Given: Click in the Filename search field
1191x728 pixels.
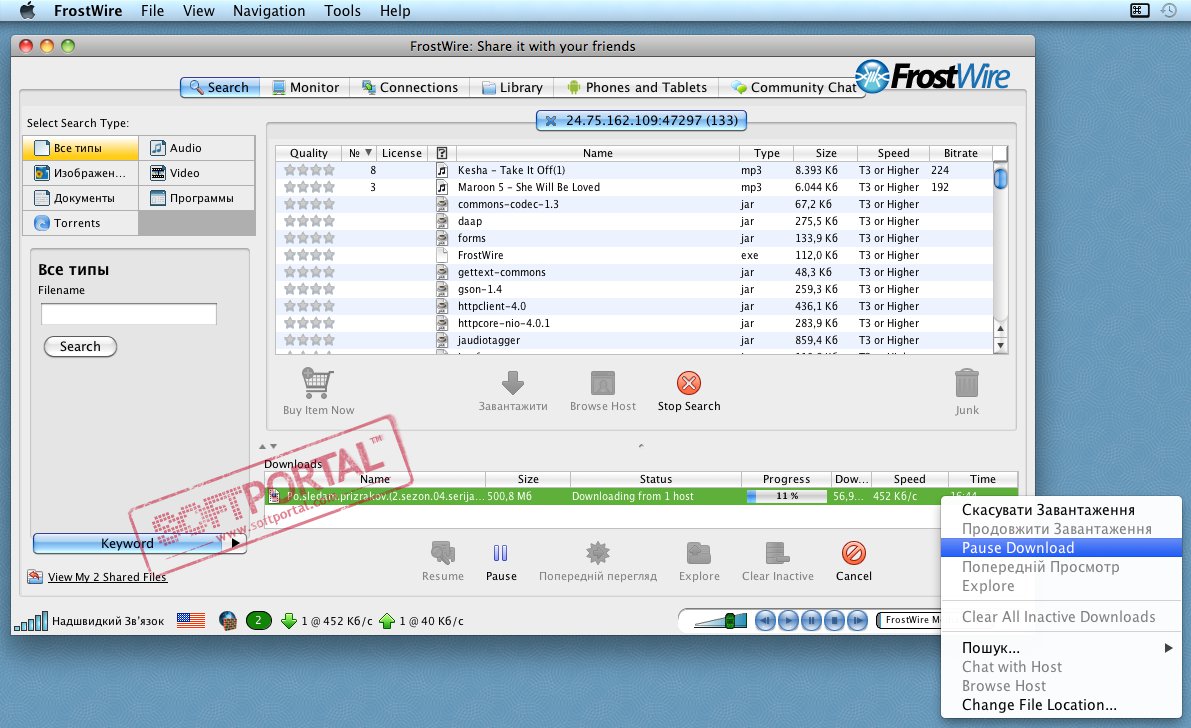Looking at the screenshot, I should pos(128,314).
